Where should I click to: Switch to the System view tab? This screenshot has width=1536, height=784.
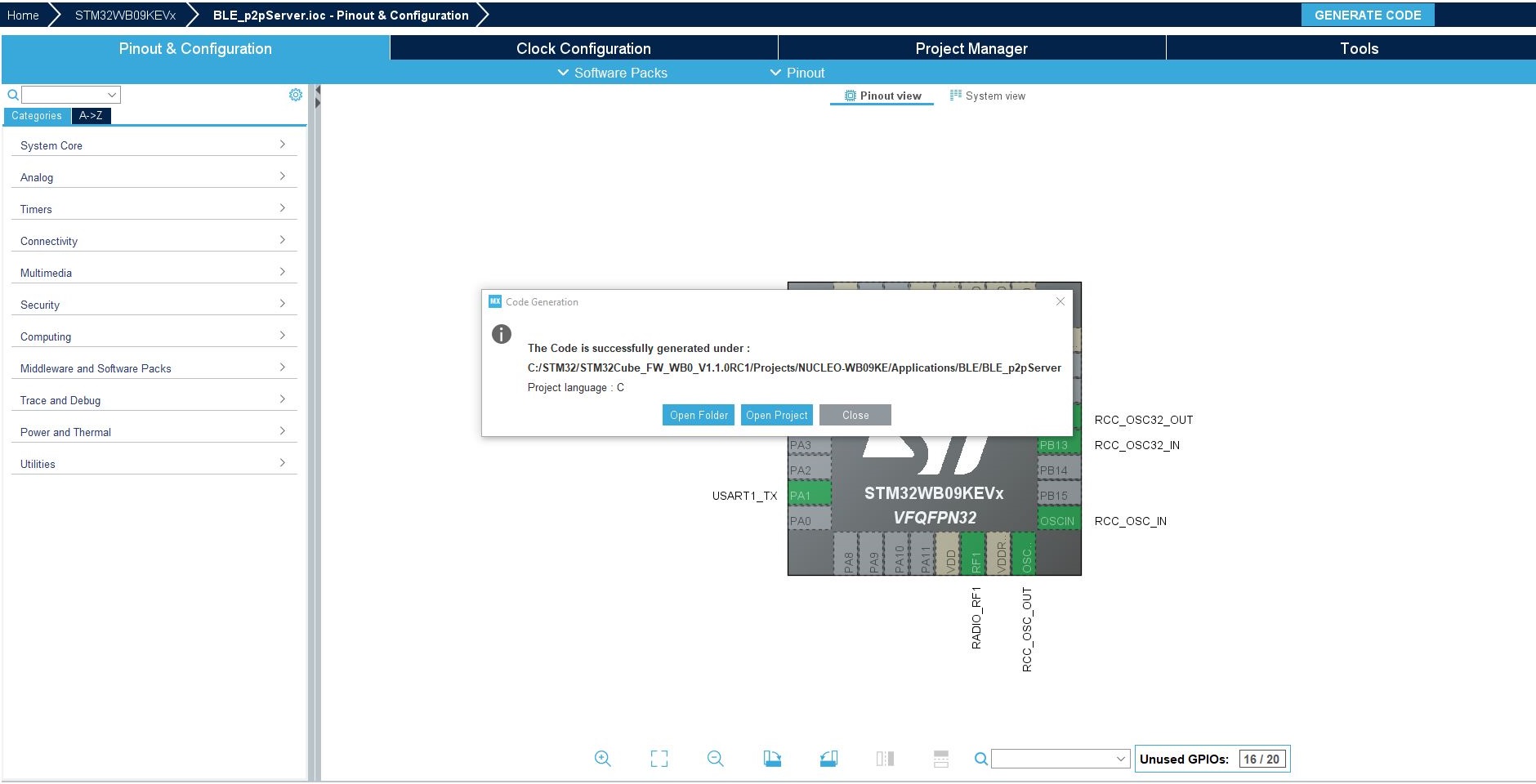[987, 96]
